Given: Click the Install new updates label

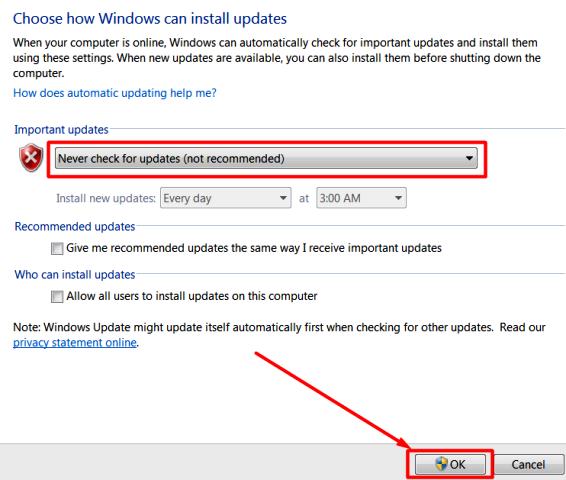Looking at the screenshot, I should [x=106, y=198].
